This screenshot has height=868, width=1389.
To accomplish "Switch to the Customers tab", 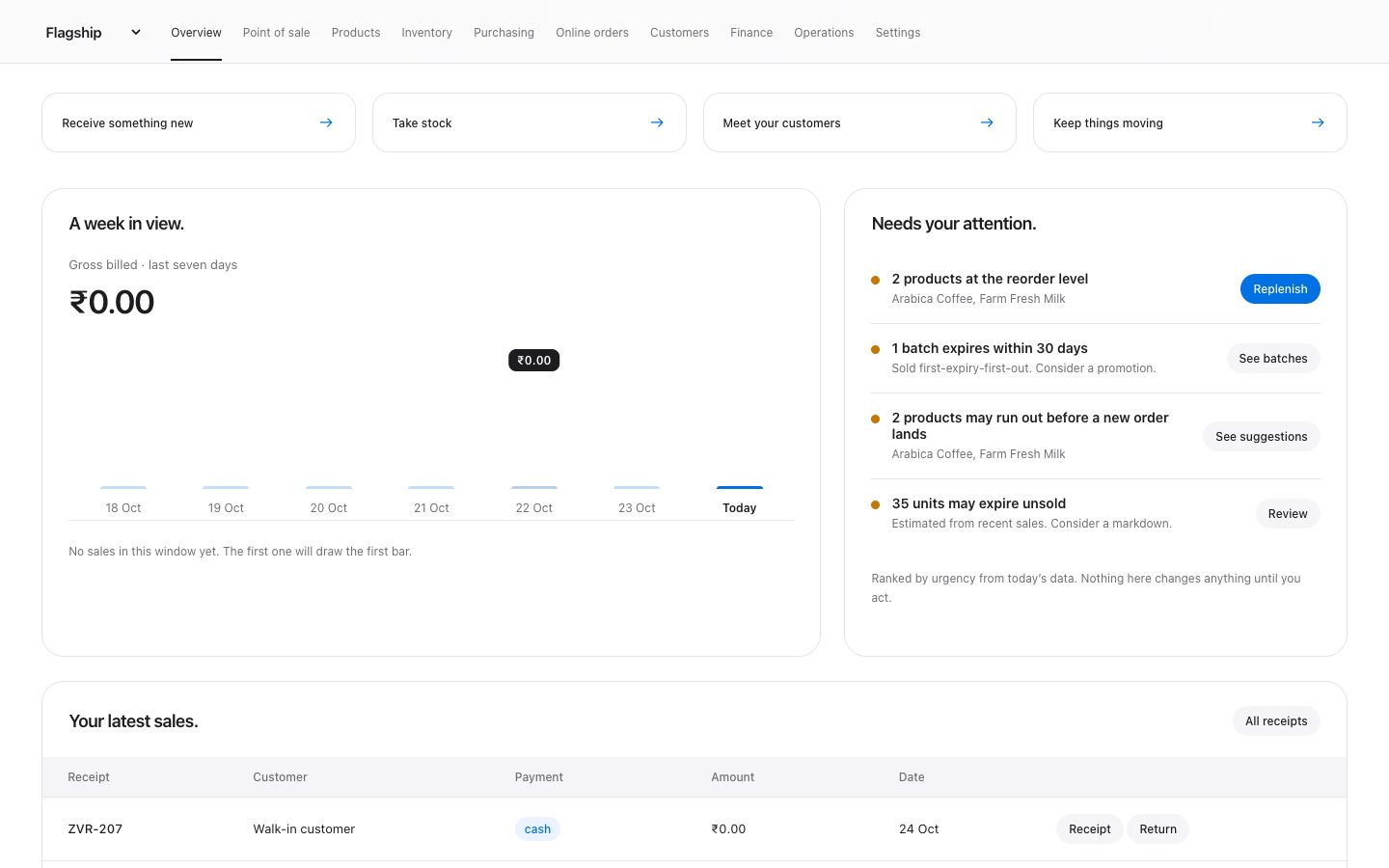I will coord(679,33).
